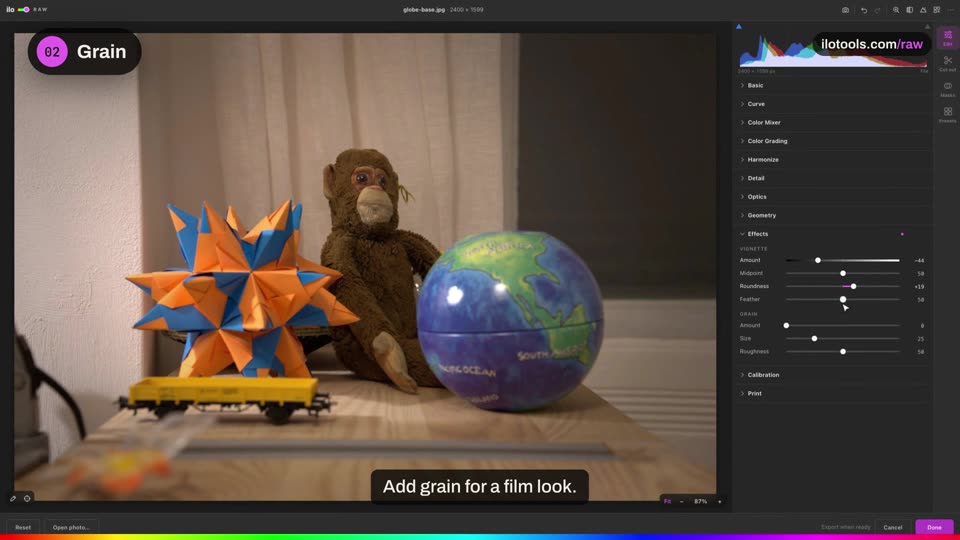Screen dimensions: 960x540
Task: Click the Fit zoom button
Action: 667,501
